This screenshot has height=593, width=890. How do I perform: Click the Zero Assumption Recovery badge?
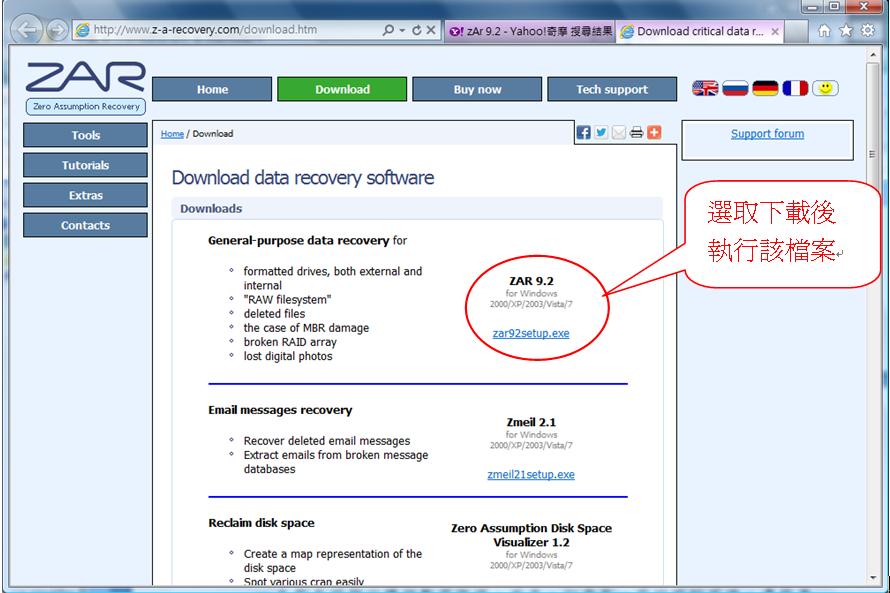pyautogui.click(x=86, y=106)
